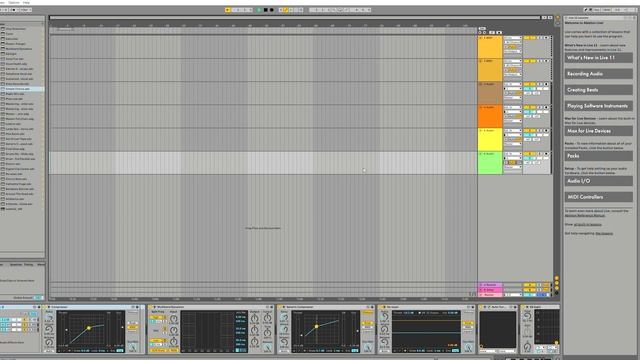The image size is (640, 360).
Task: Open the MIDI Controllers setup lesson
Action: [x=598, y=197]
